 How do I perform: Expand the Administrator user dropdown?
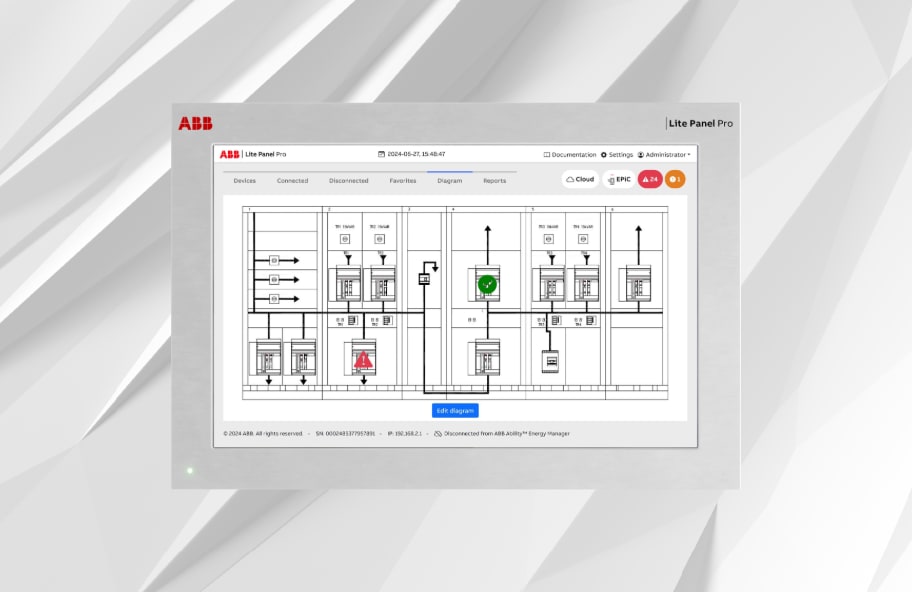665,155
